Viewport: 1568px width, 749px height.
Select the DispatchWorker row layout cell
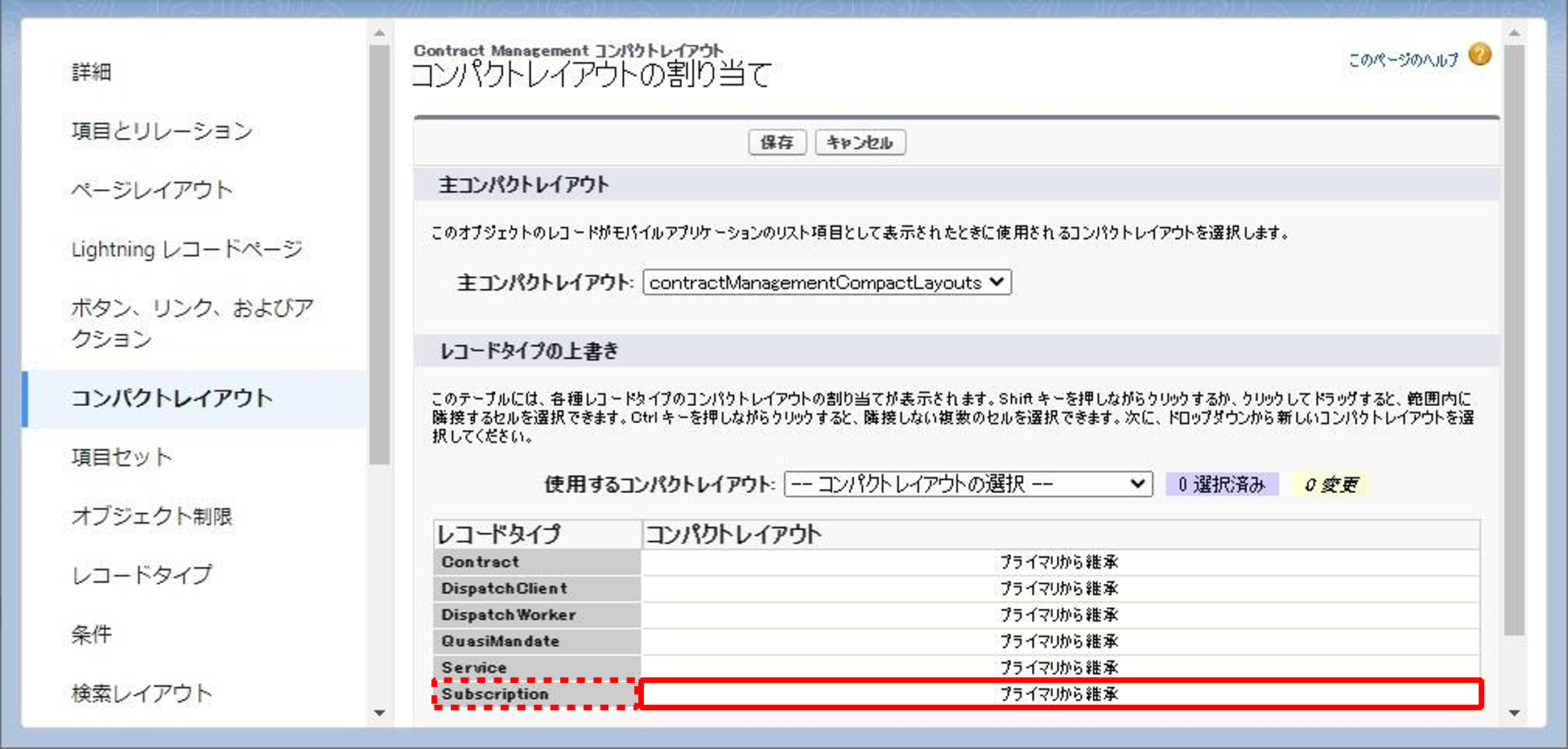(x=1059, y=615)
